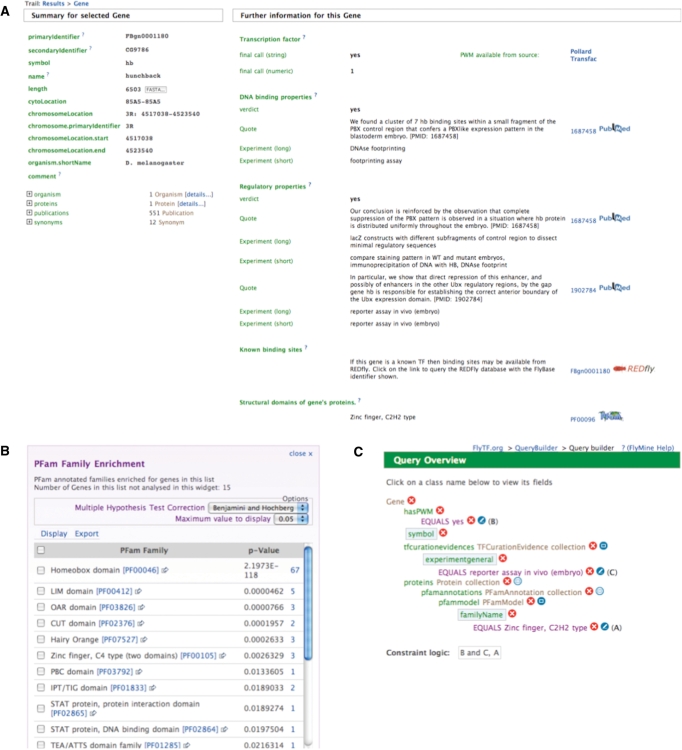Toggle select-all checkbox in PFam Family header

pyautogui.click(x=41, y=549)
